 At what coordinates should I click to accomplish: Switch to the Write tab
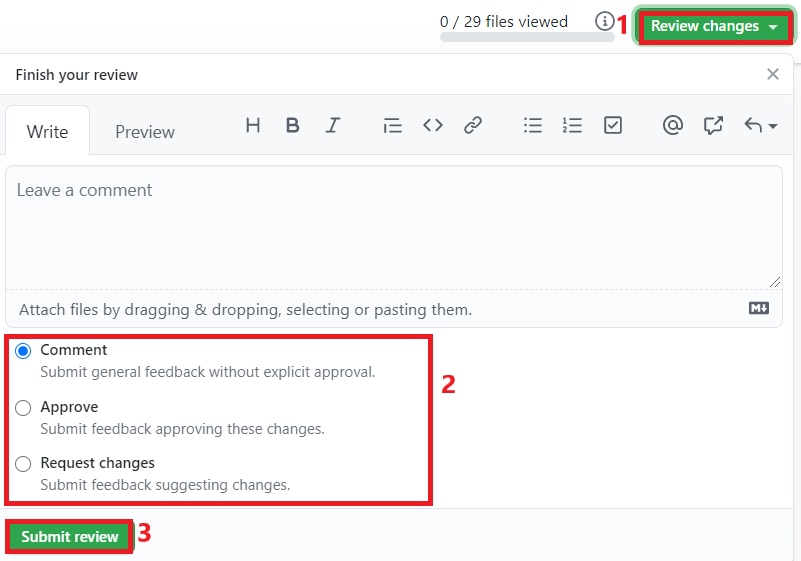[x=47, y=132]
